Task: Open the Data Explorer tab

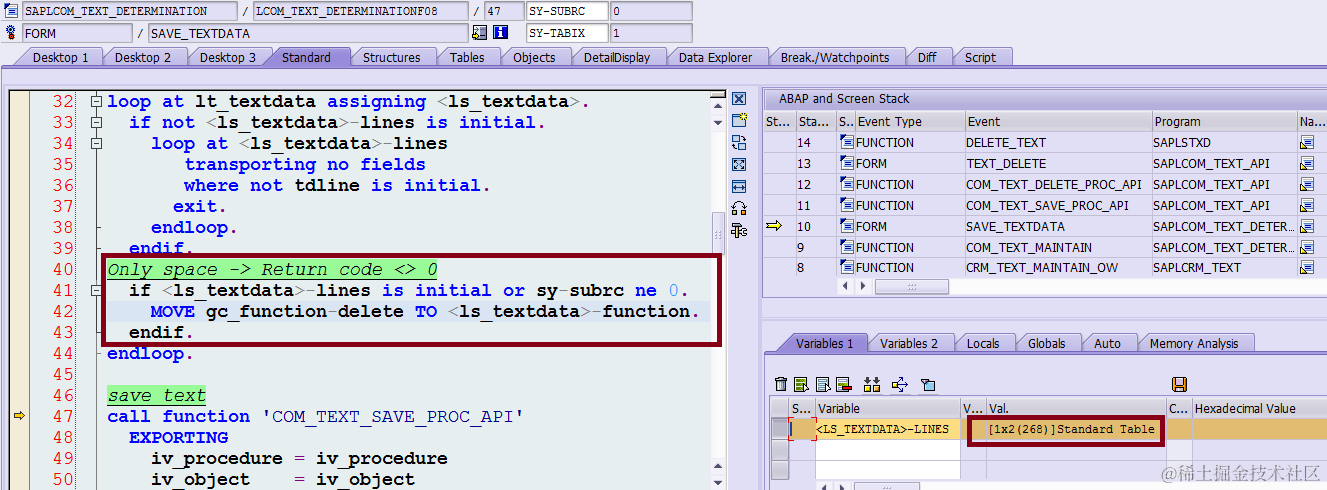Action: tap(715, 57)
